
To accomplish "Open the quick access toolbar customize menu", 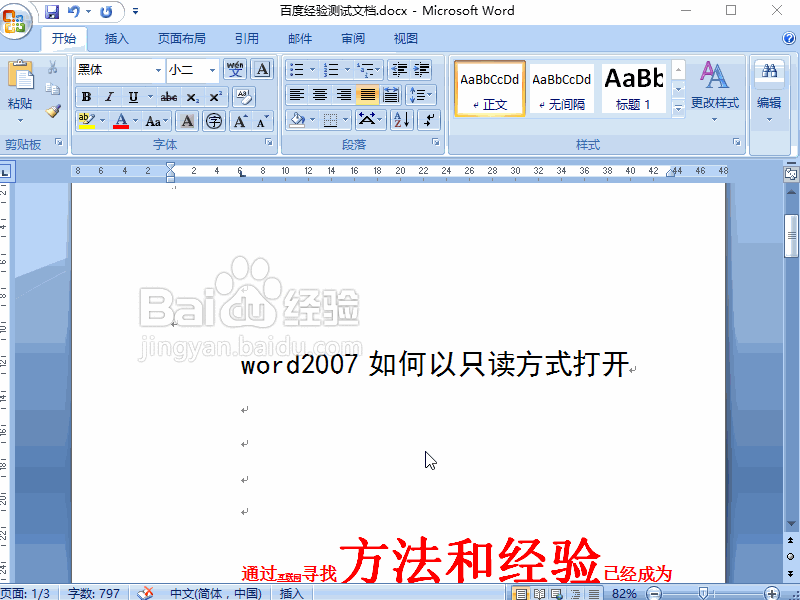I will point(135,11).
